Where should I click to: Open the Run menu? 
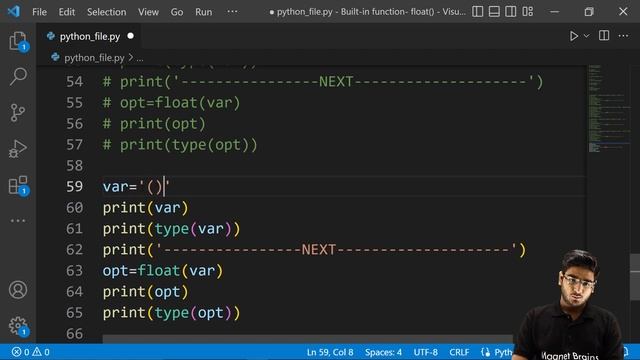[203, 12]
